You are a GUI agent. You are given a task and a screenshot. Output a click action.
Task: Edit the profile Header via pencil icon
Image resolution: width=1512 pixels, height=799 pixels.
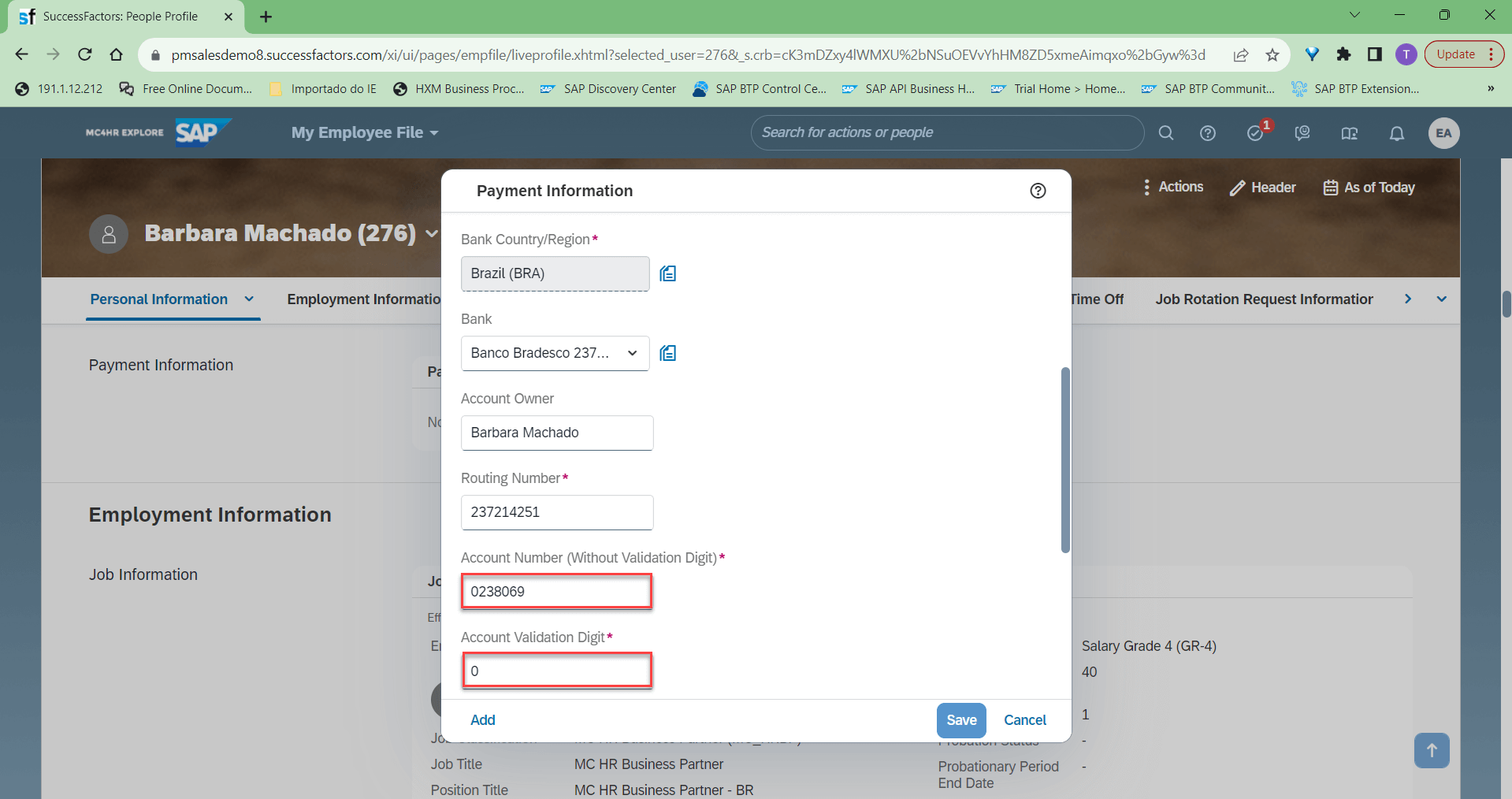coord(1236,187)
